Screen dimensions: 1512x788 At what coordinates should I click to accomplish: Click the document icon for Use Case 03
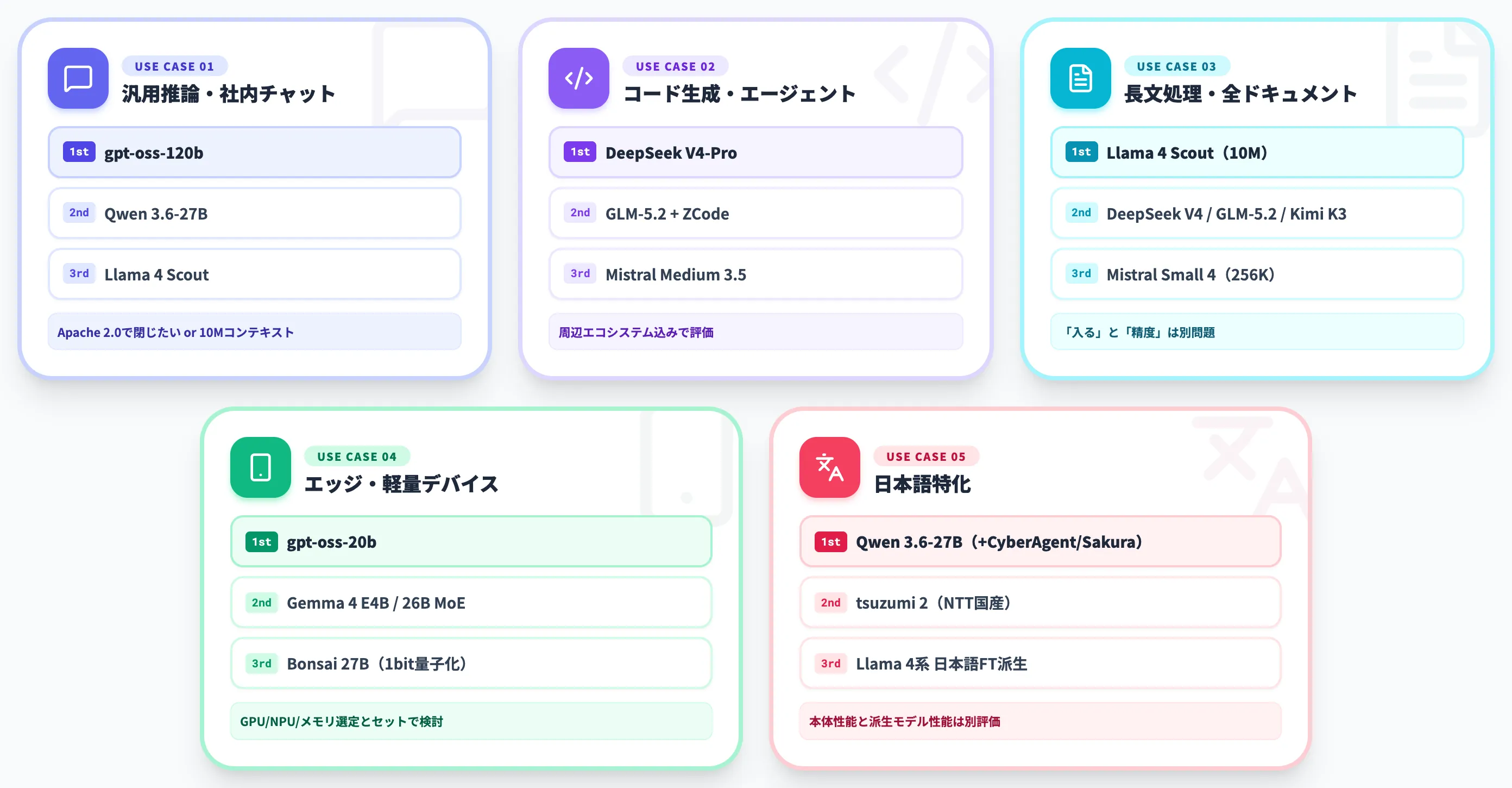1080,78
